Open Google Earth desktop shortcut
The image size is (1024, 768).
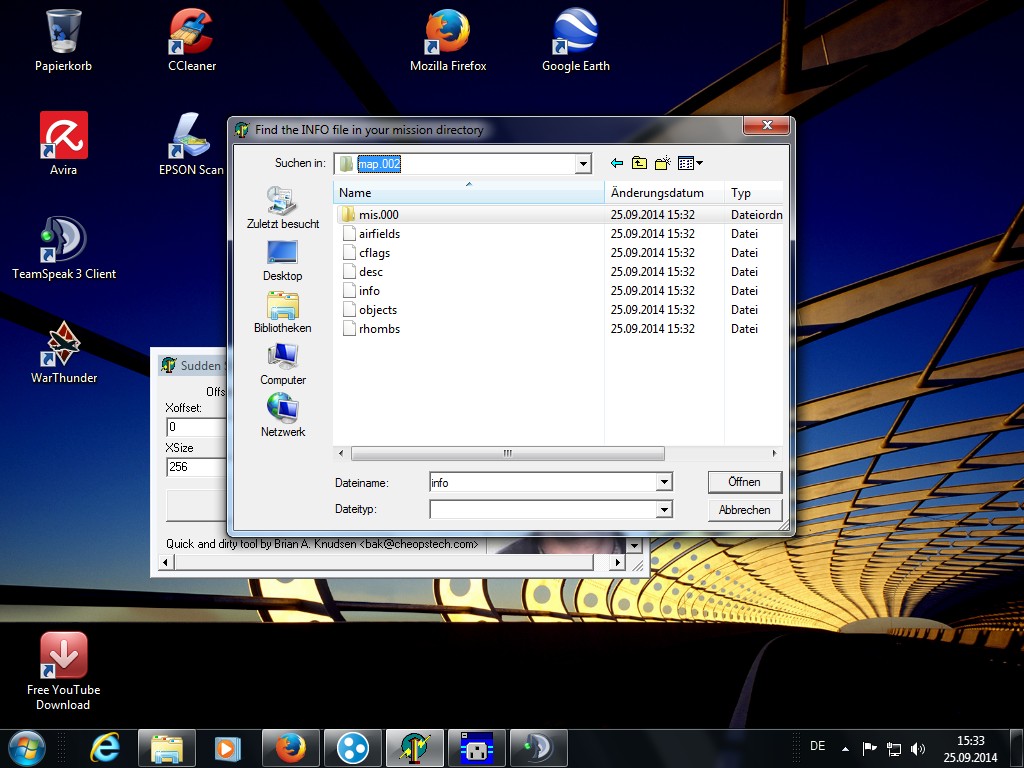pyautogui.click(x=575, y=40)
